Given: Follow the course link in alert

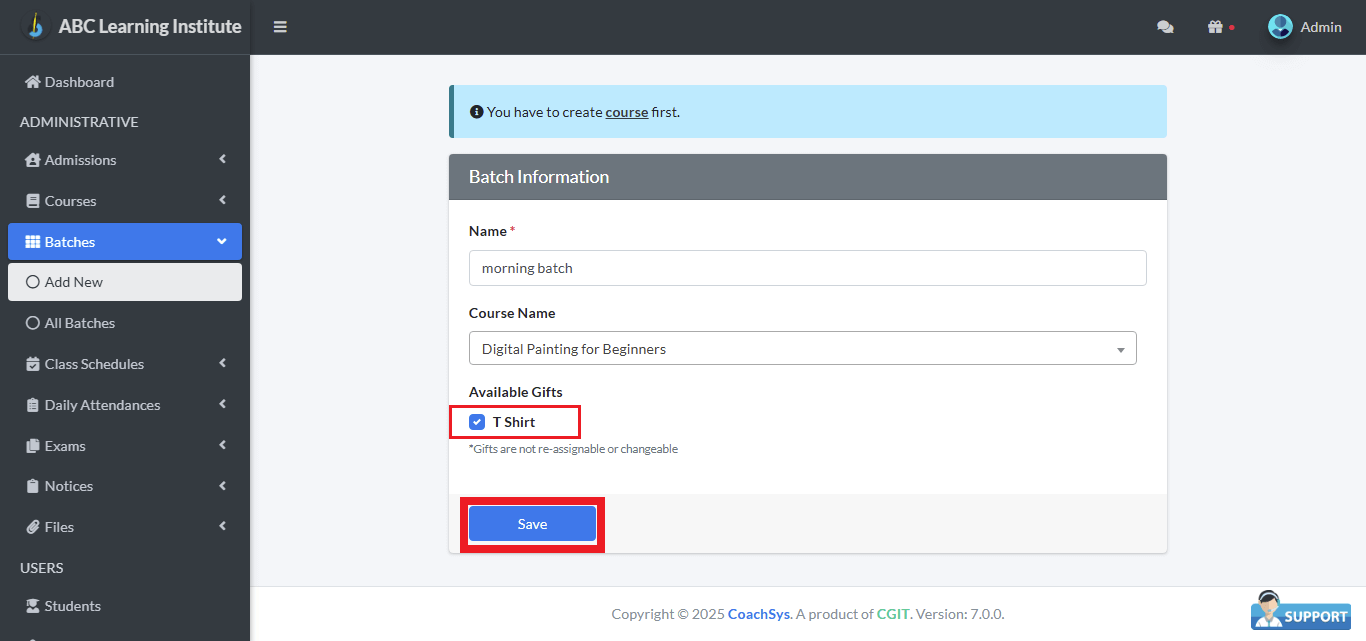Looking at the screenshot, I should [x=626, y=112].
